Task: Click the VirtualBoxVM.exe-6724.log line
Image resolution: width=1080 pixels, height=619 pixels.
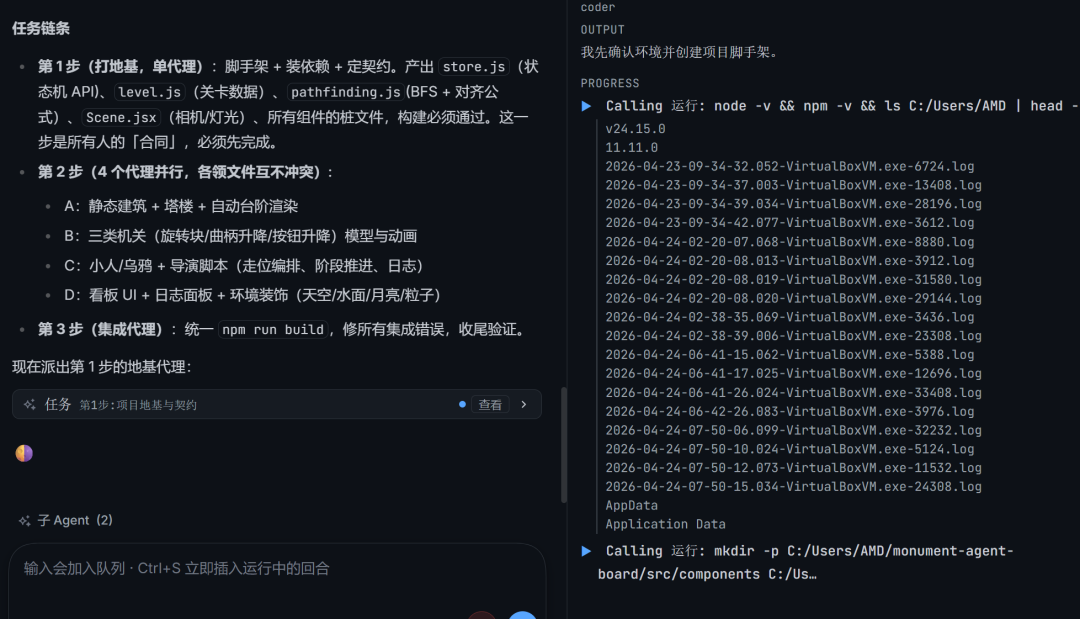Action: point(789,167)
